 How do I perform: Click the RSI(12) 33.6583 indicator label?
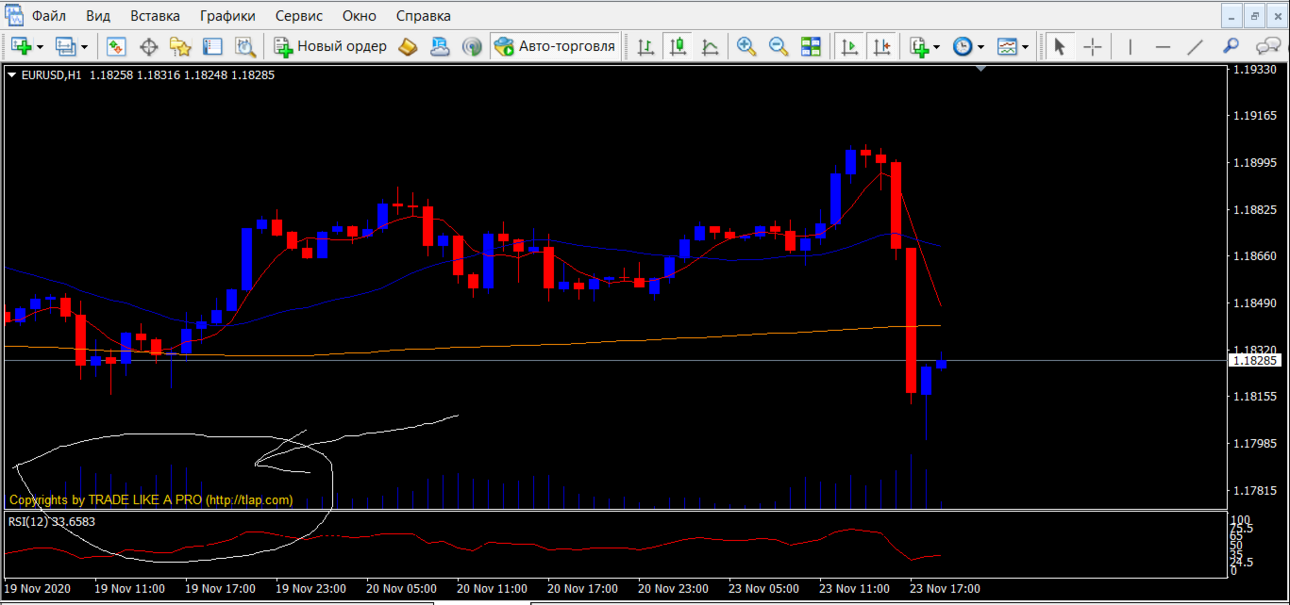tap(52, 521)
